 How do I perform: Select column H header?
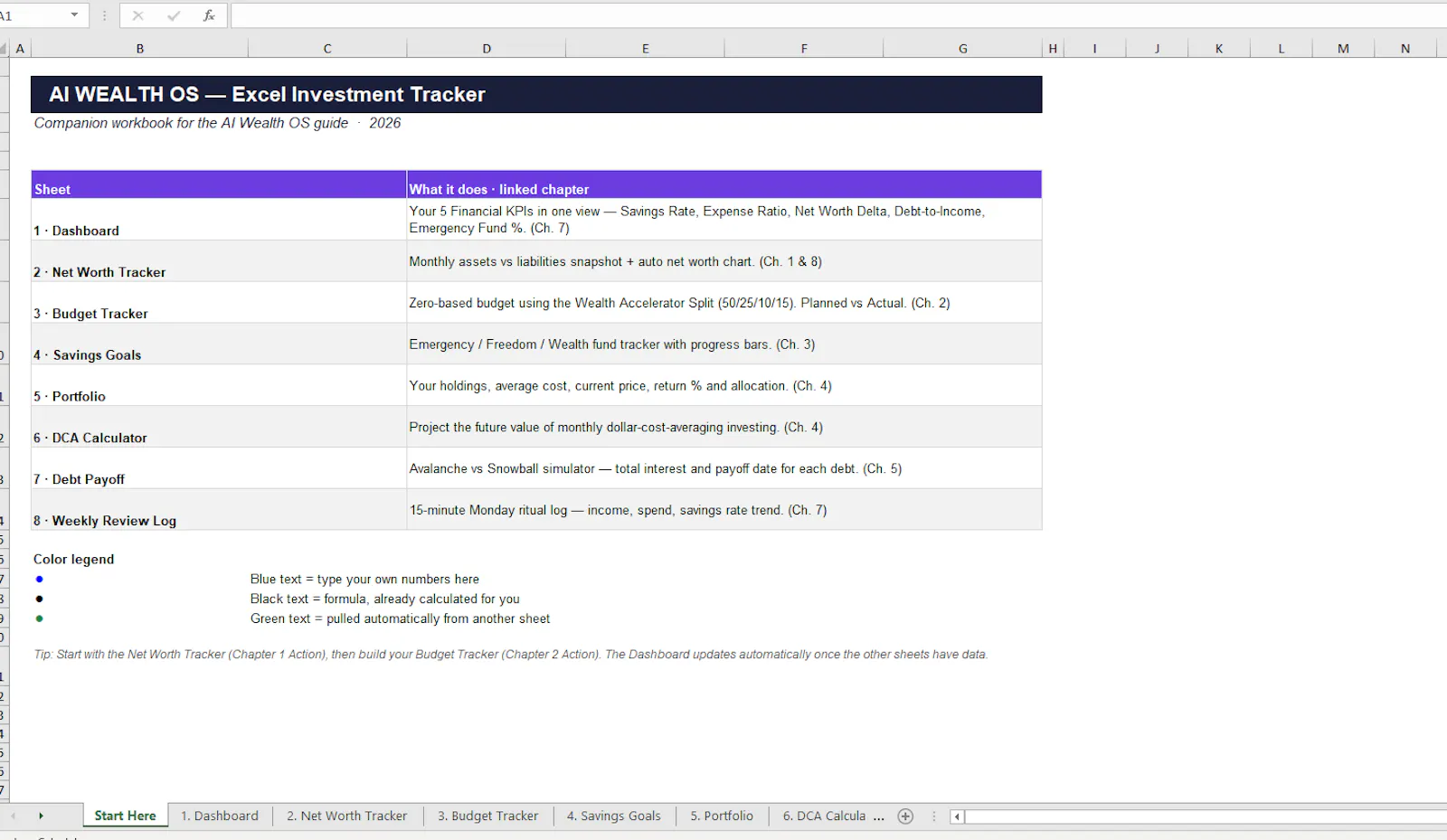pos(1053,49)
